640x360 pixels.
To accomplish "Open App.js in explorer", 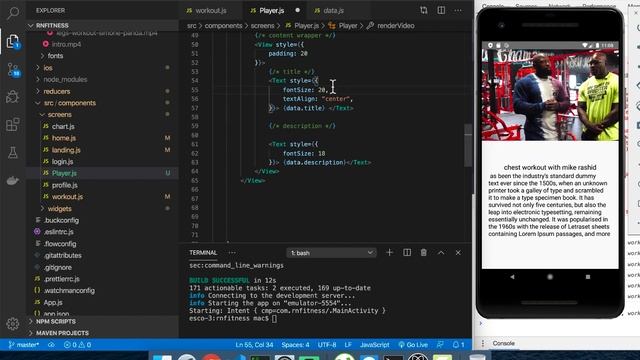I will pos(53,302).
